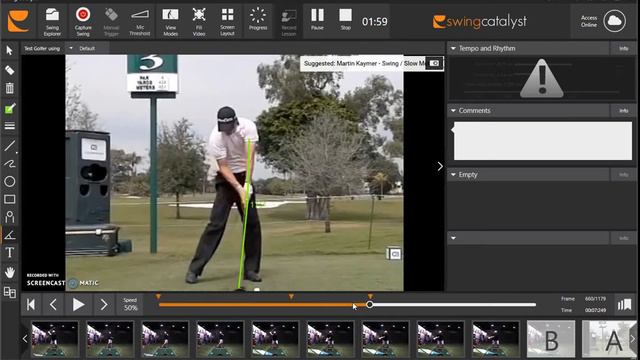
Task: Jump to the first frame
Action: [31, 304]
